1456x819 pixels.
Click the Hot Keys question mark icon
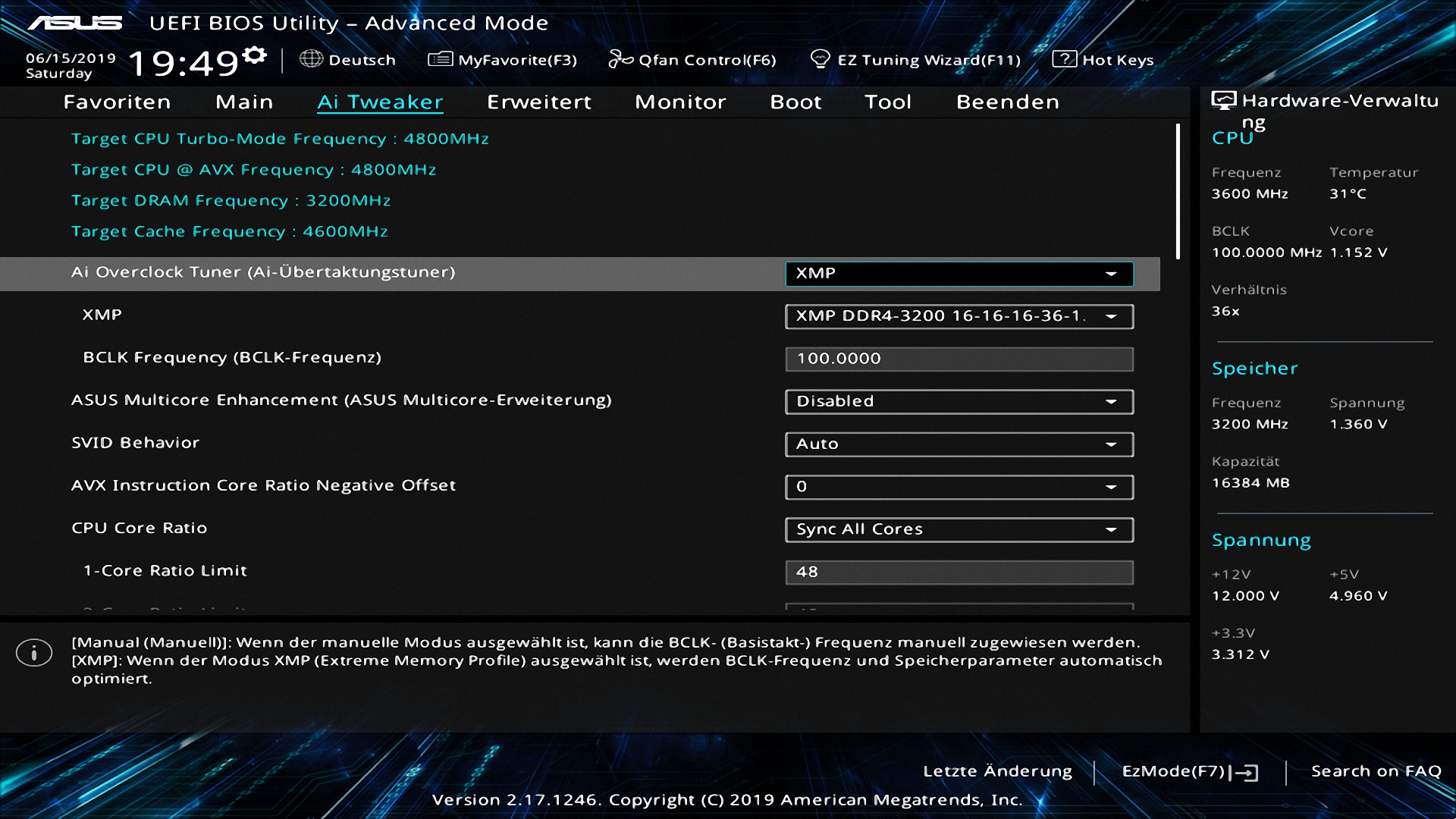(1064, 59)
